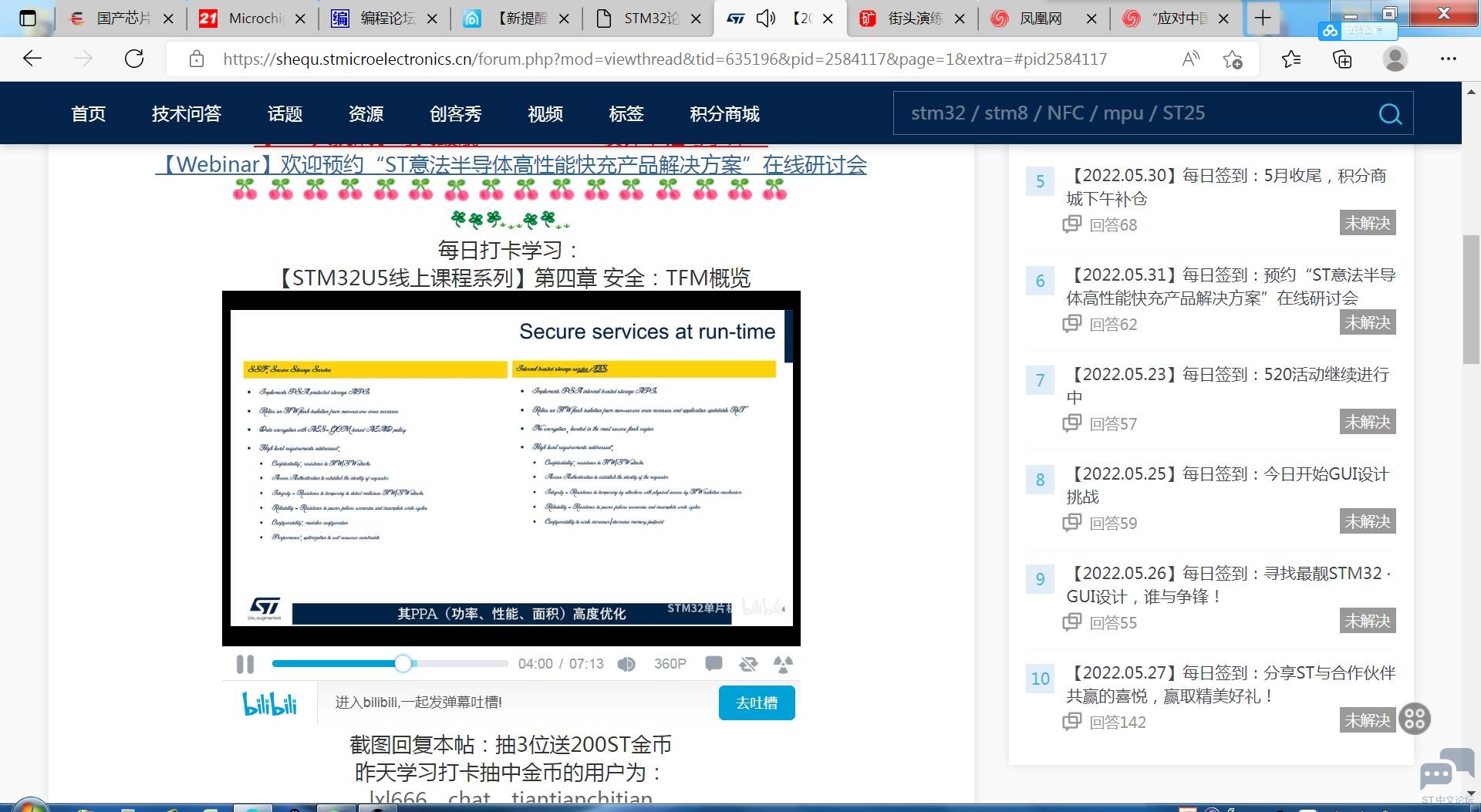Open the 话题 menu item
The image size is (1481, 812).
point(285,114)
